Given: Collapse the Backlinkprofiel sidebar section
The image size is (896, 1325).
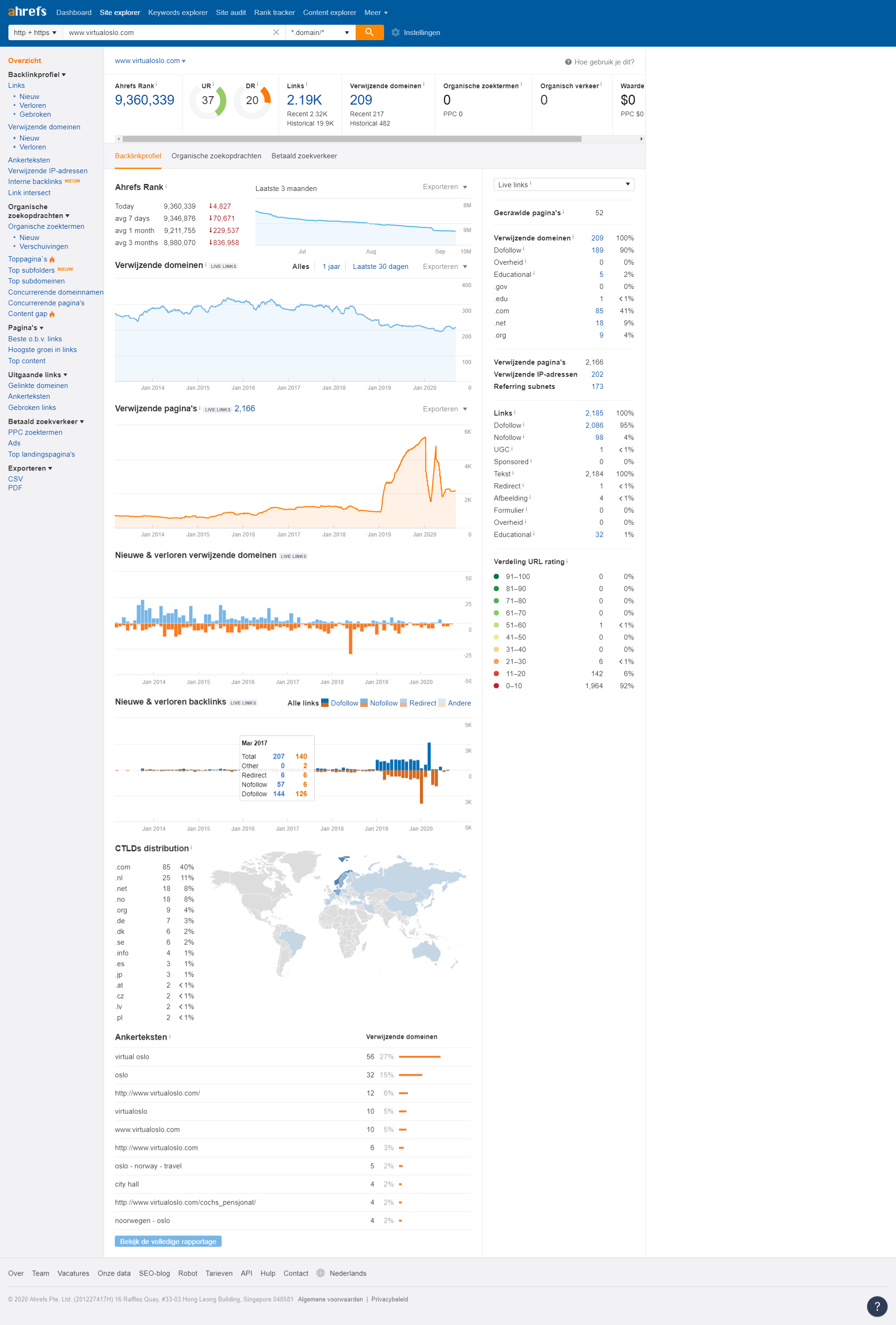Looking at the screenshot, I should pos(37,75).
